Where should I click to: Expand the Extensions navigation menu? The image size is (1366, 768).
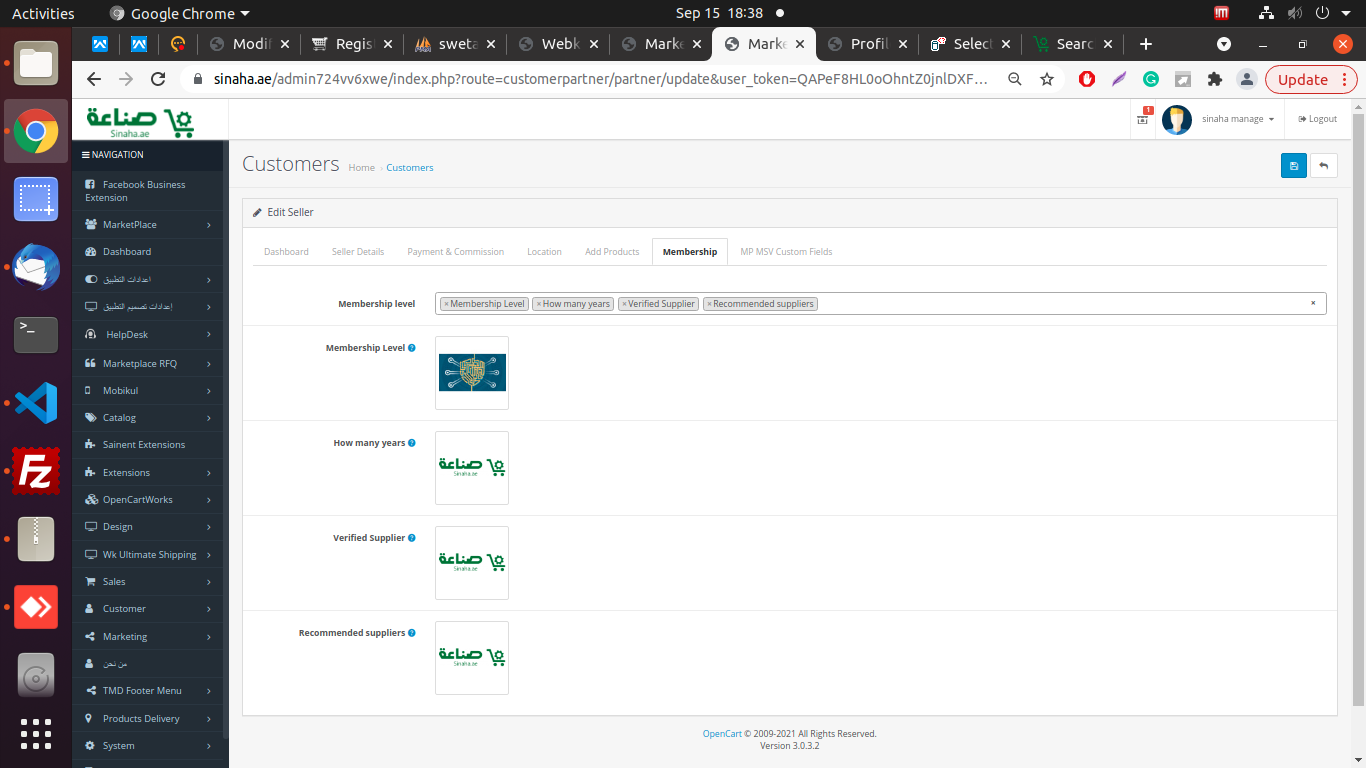(x=147, y=473)
